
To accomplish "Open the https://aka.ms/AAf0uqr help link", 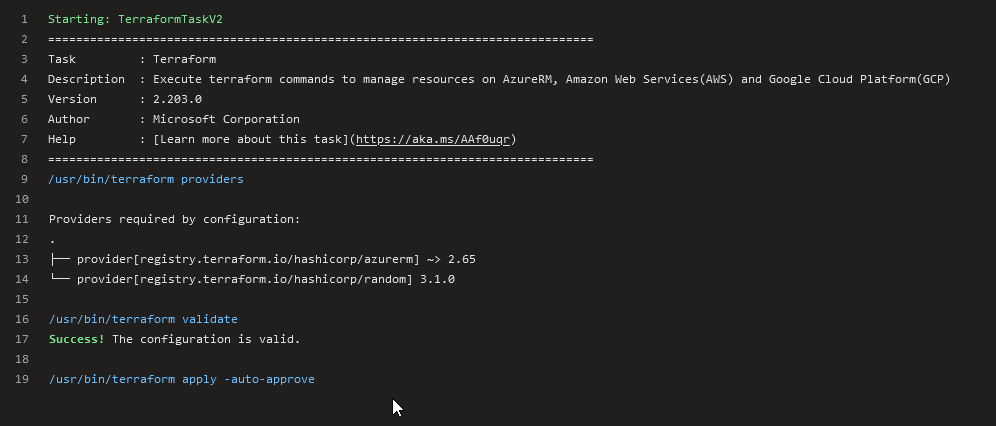I will pos(433,139).
